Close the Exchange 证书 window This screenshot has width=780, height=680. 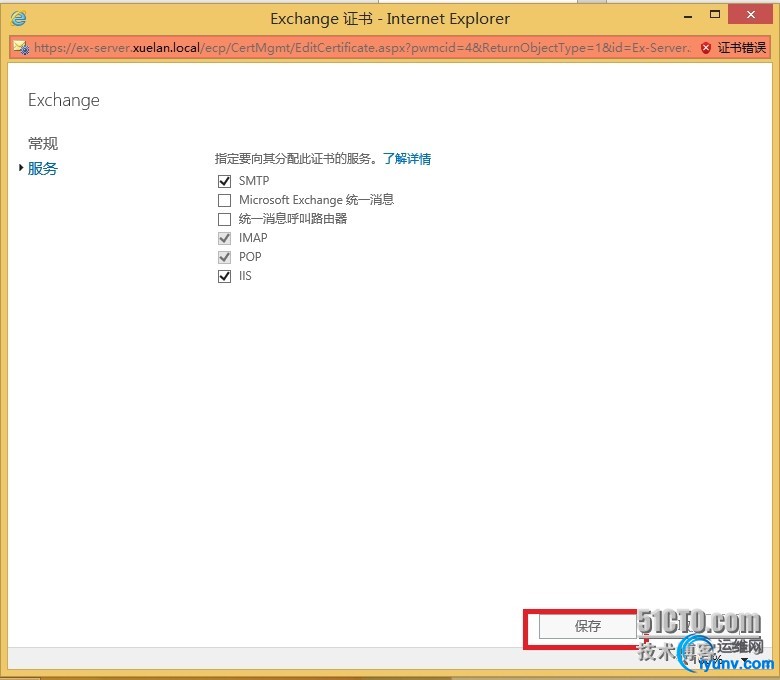tap(751, 15)
